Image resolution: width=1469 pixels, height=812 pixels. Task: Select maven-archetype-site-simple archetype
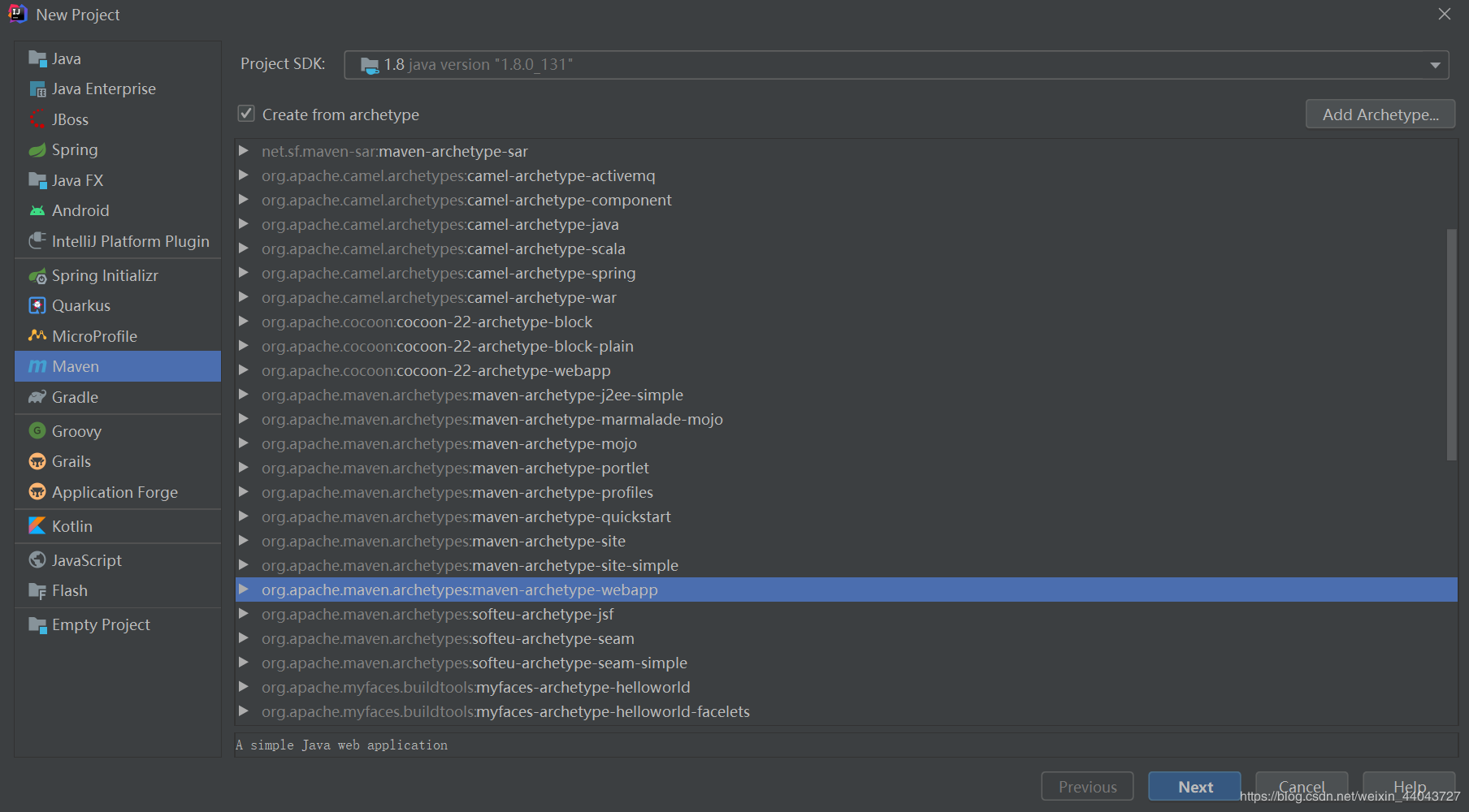[846, 565]
